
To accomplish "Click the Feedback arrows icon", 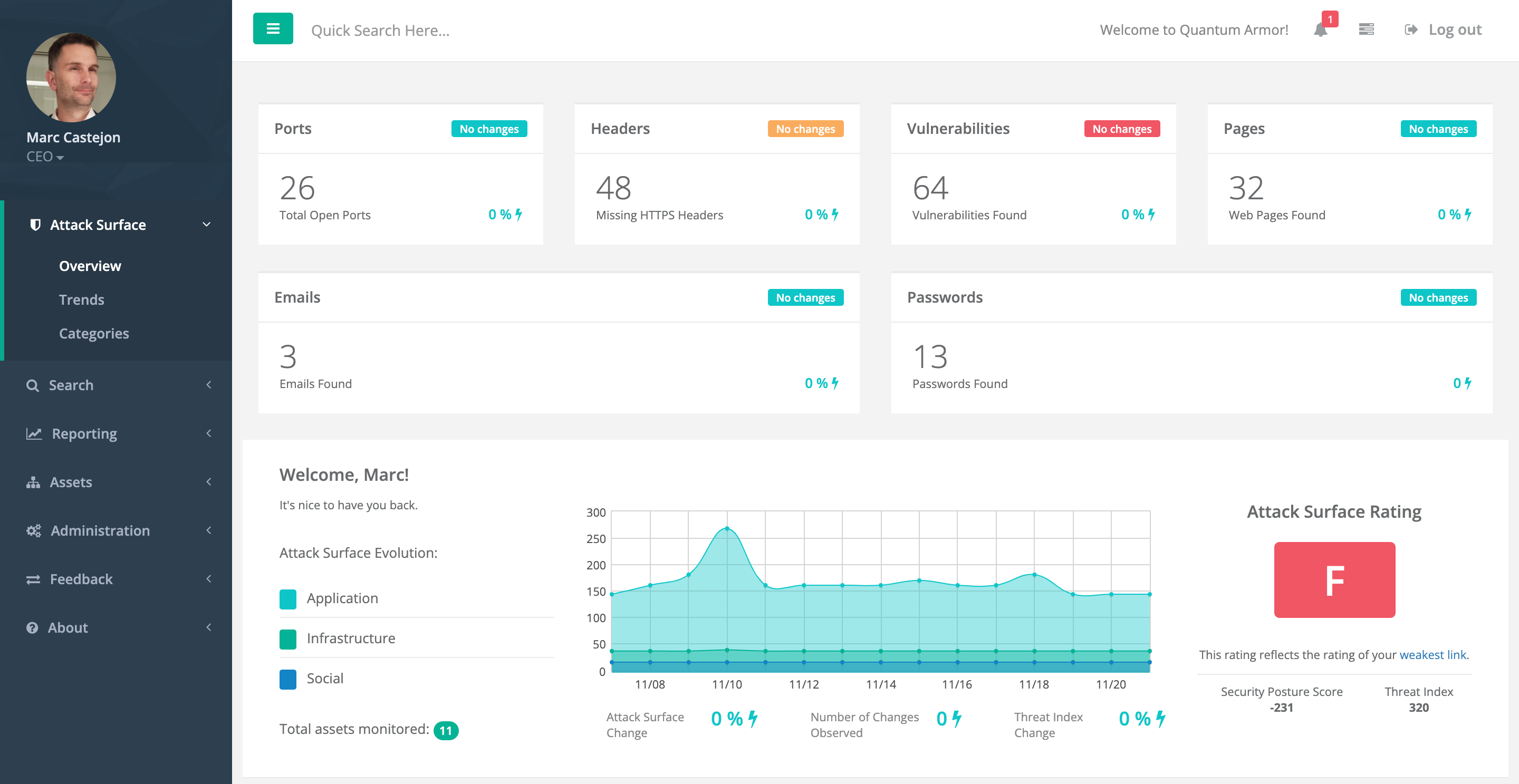I will 34,579.
